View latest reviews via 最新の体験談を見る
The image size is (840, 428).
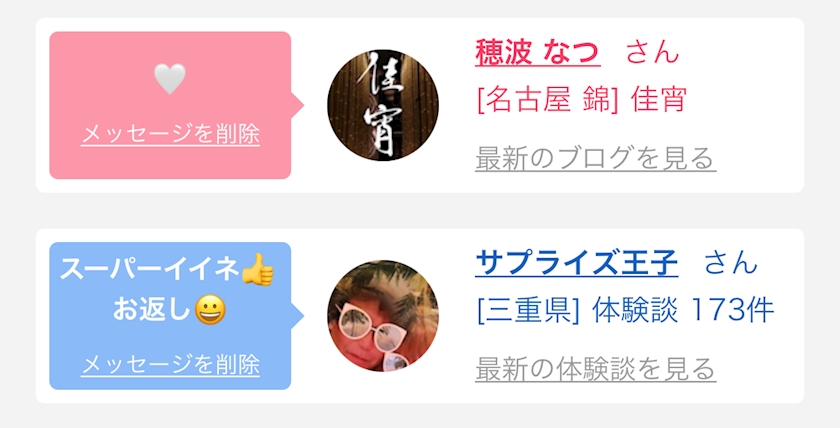596,369
